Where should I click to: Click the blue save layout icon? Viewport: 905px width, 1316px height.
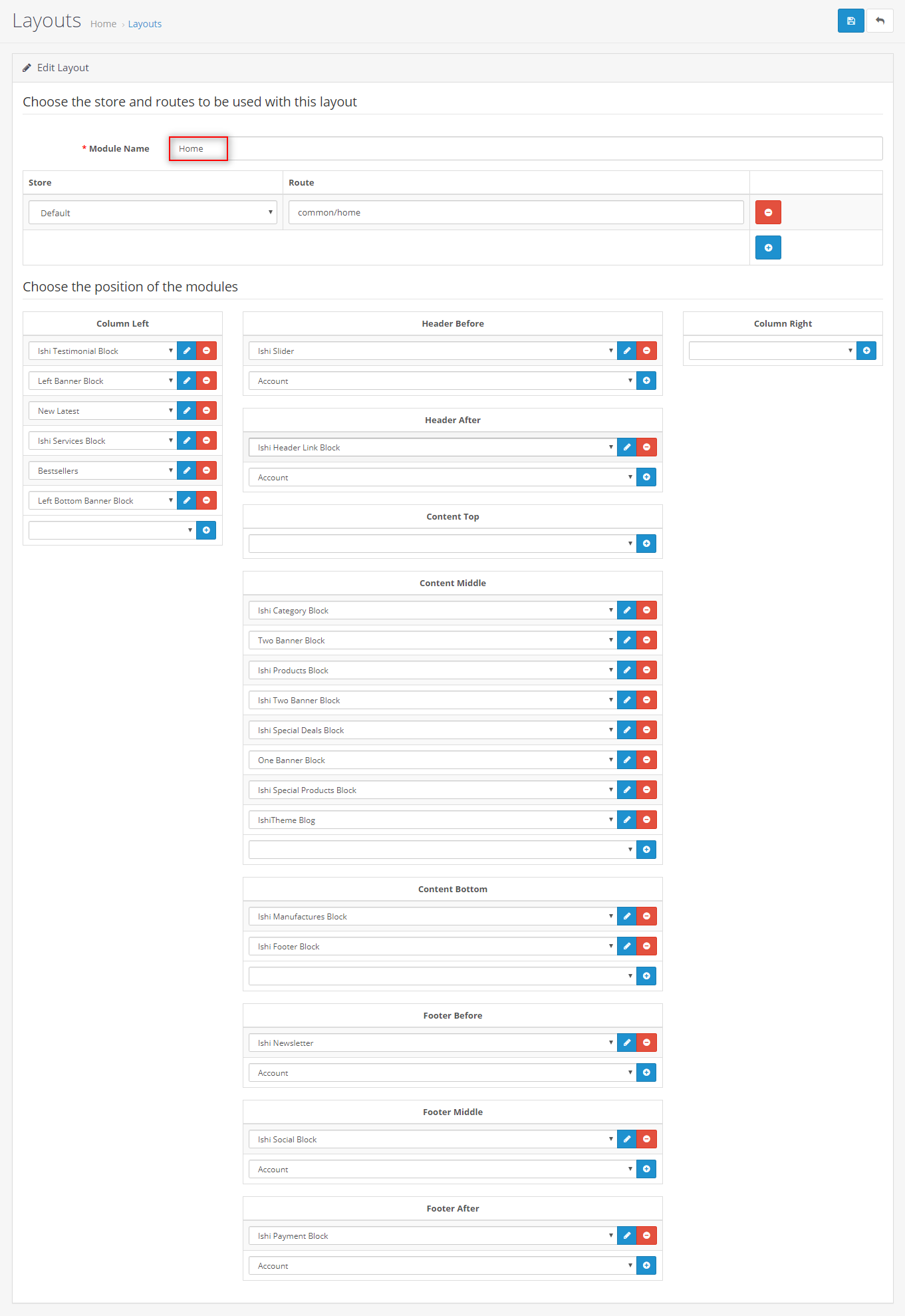pos(850,21)
